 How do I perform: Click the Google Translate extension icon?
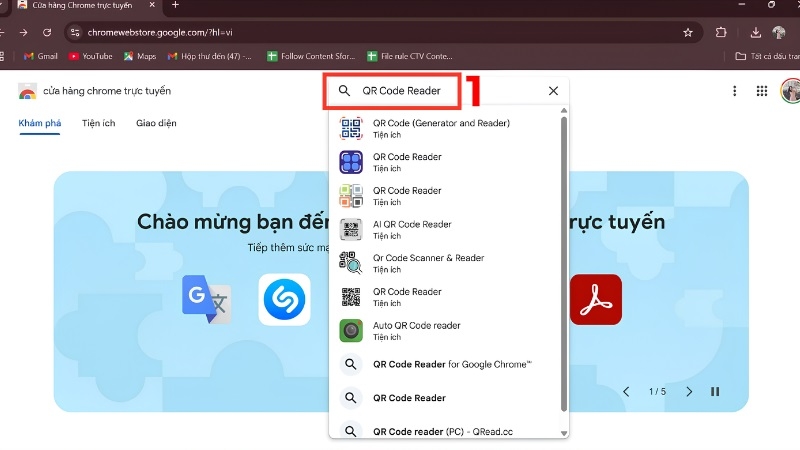(x=207, y=299)
